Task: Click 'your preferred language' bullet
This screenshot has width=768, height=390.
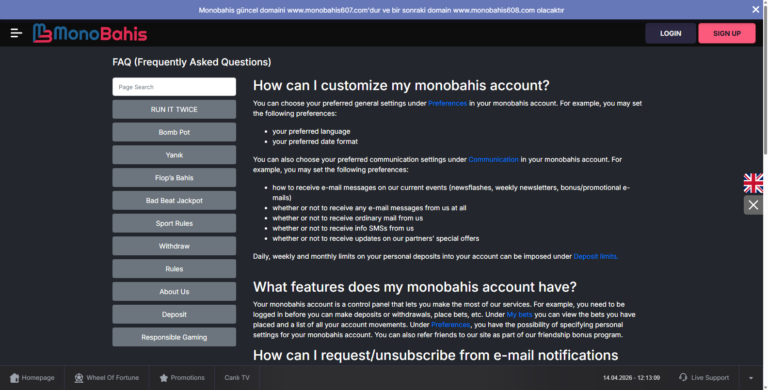Action: [x=312, y=131]
